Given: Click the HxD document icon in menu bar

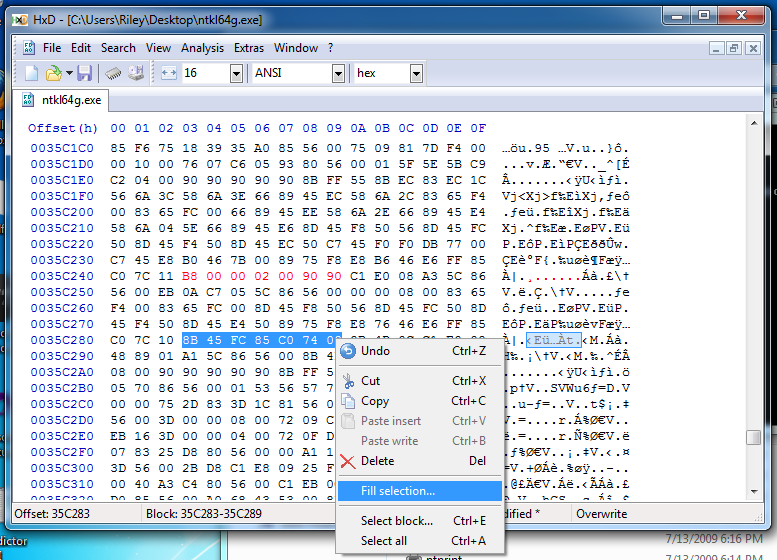Looking at the screenshot, I should (x=29, y=48).
